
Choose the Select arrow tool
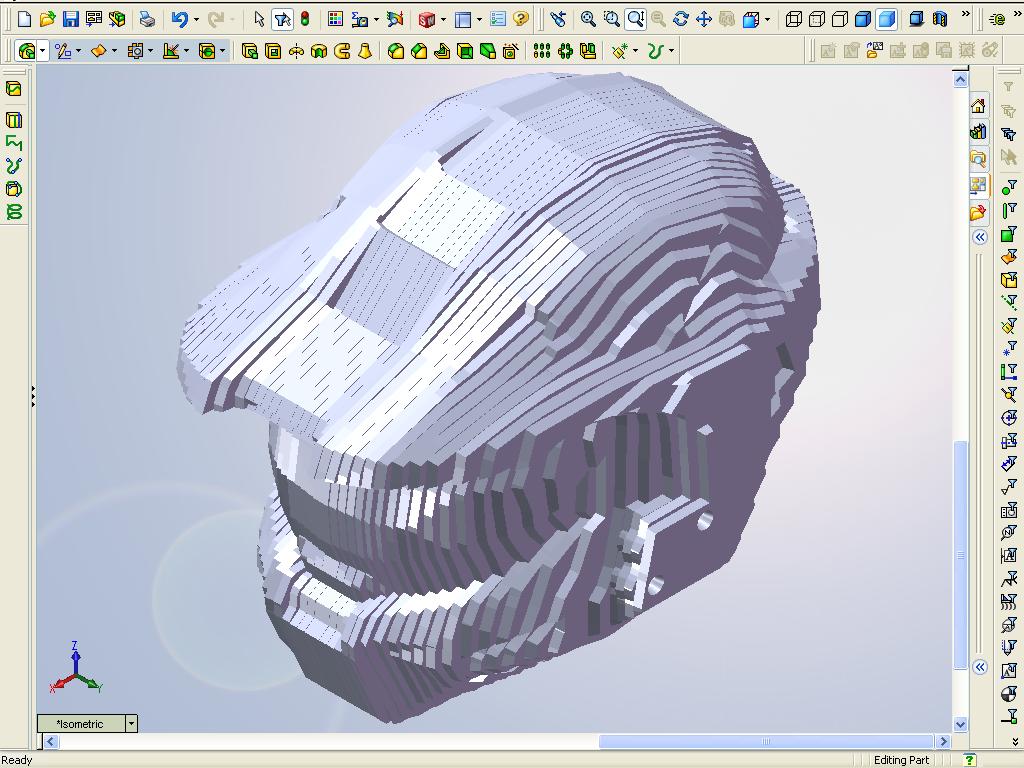click(x=259, y=20)
